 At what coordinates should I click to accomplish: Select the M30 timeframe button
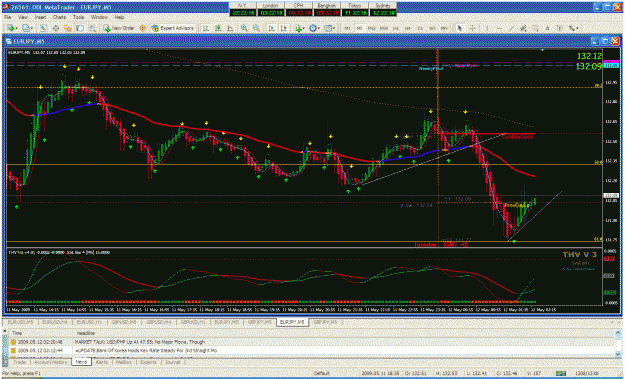point(384,28)
